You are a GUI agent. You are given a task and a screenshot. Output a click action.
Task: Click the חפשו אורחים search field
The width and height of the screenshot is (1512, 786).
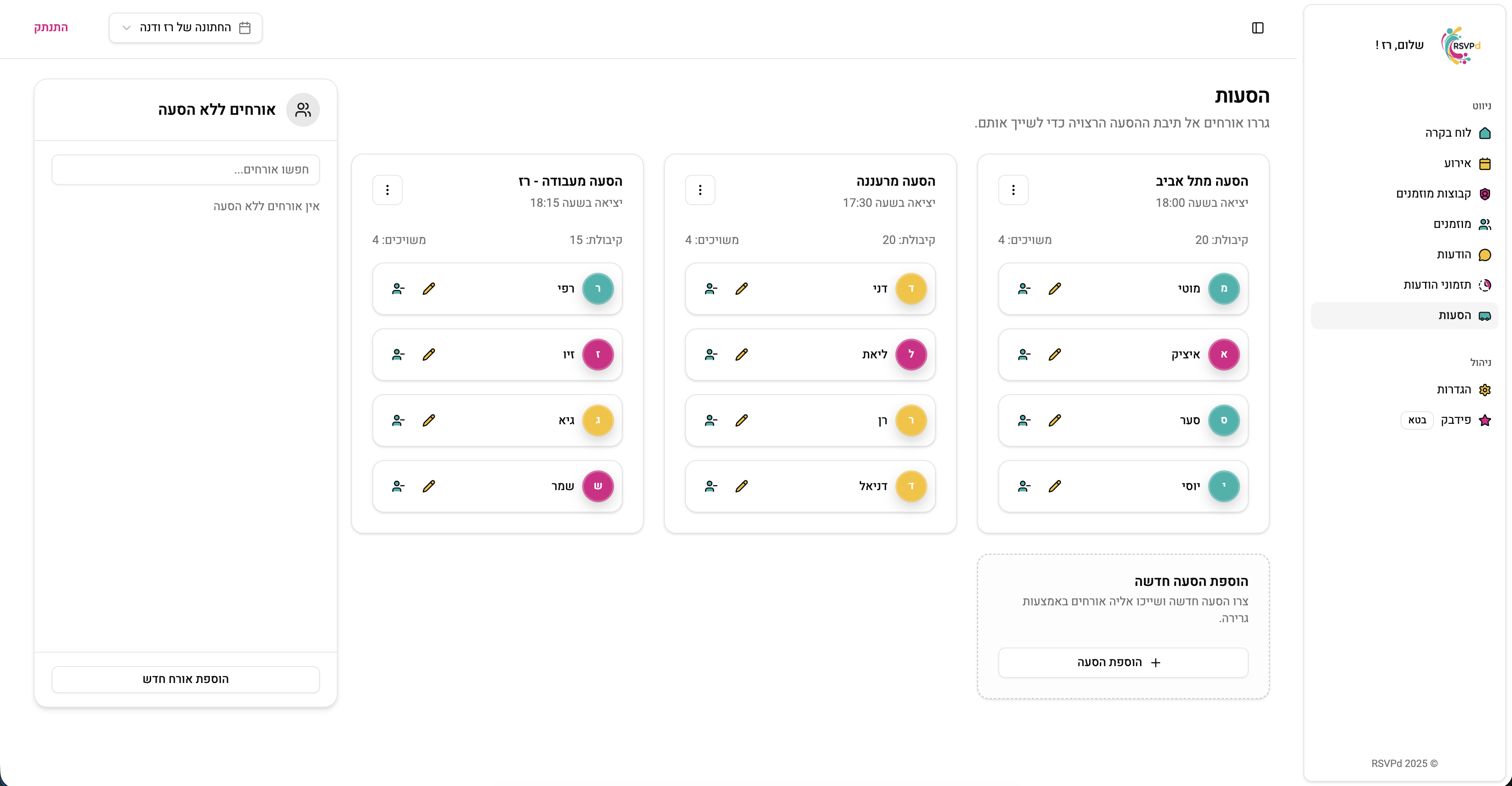185,170
